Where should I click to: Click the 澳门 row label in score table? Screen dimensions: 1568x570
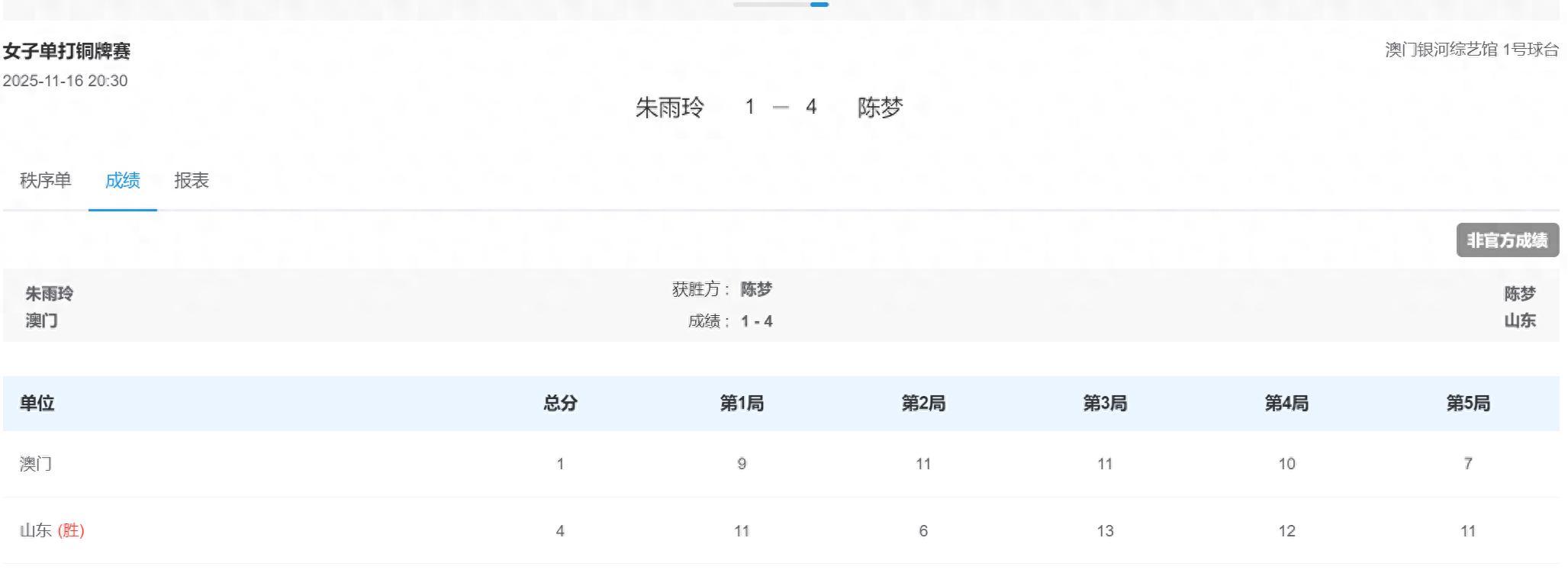pyautogui.click(x=36, y=464)
